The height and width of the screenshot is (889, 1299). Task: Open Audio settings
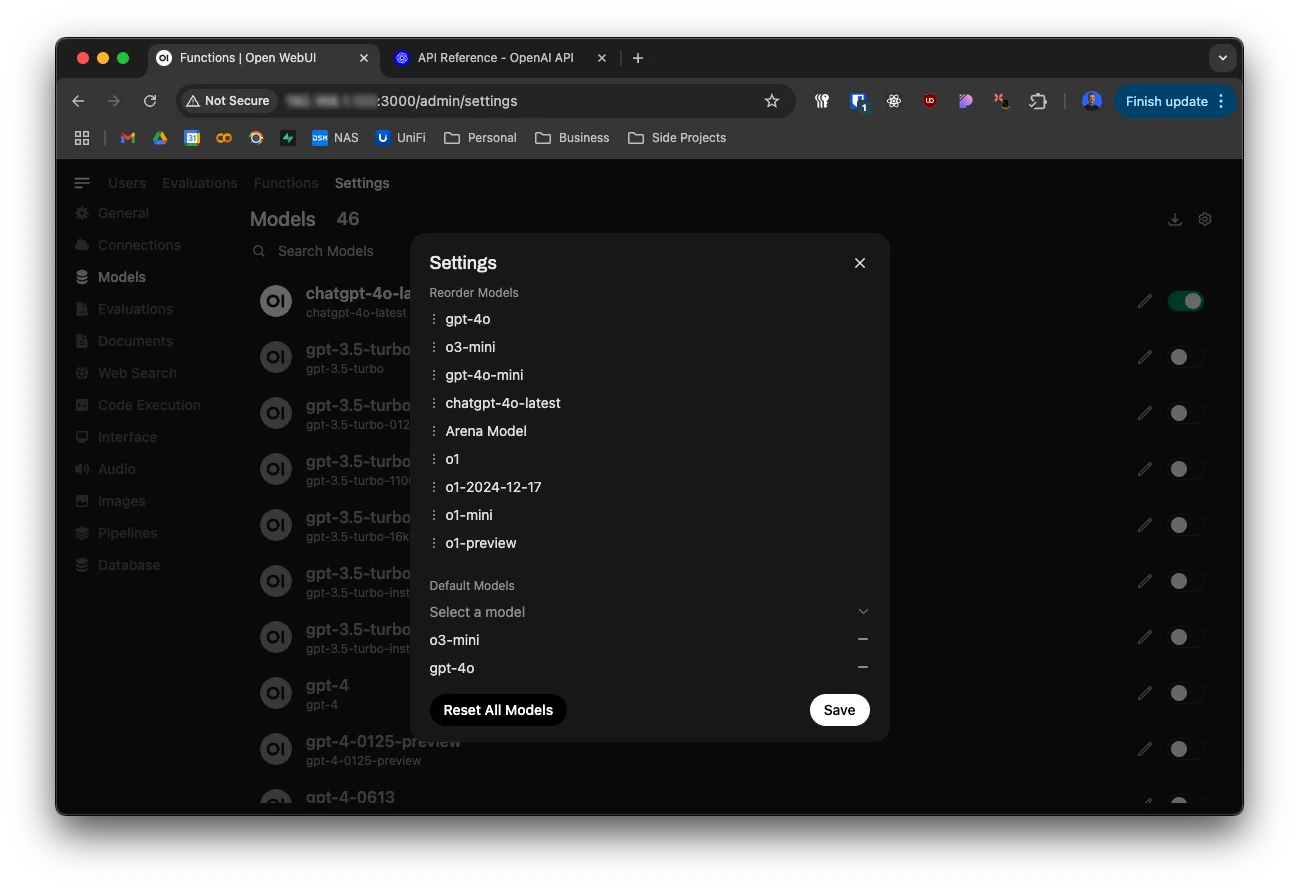click(105, 469)
